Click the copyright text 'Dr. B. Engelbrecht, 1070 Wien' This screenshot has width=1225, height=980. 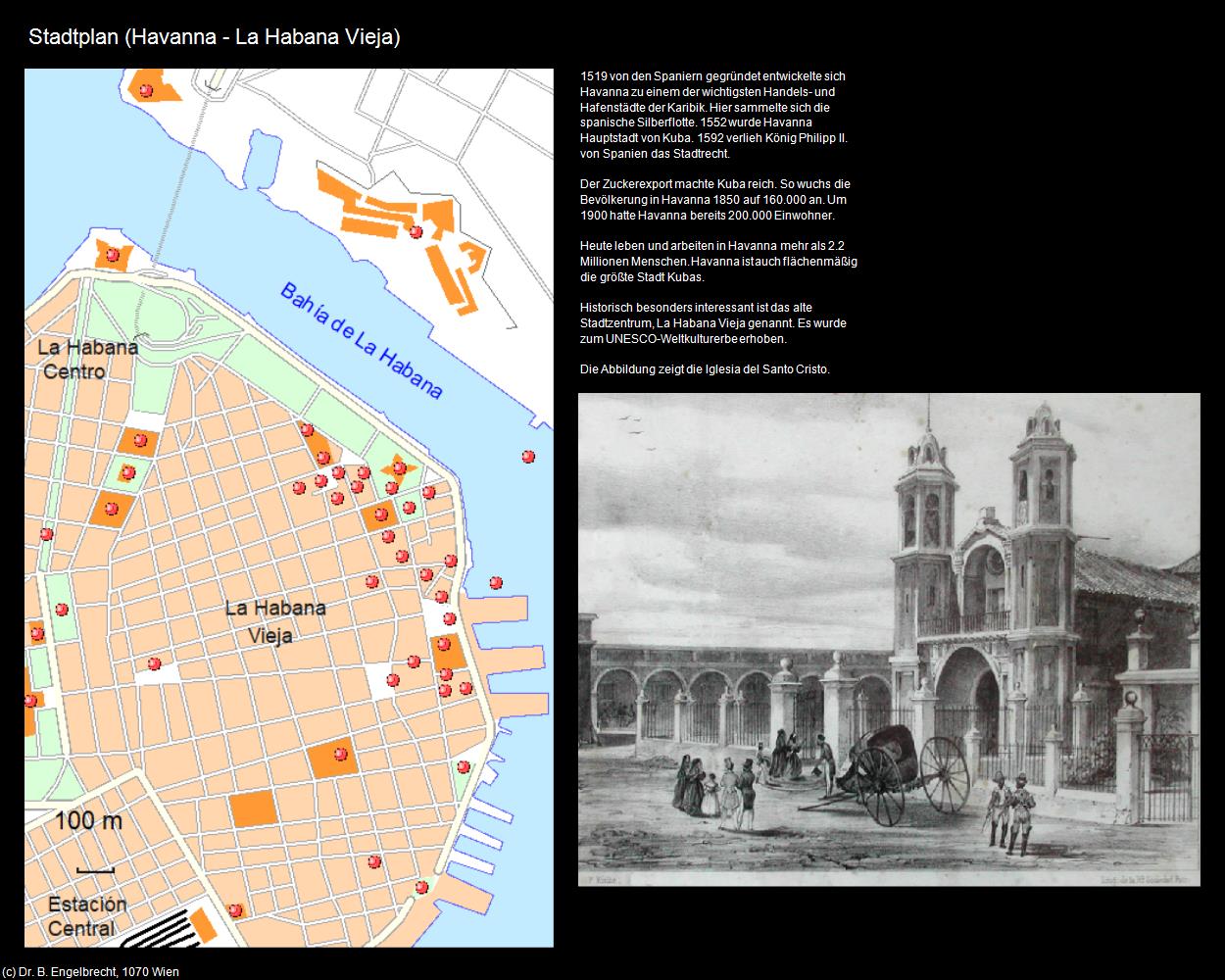coord(98,972)
